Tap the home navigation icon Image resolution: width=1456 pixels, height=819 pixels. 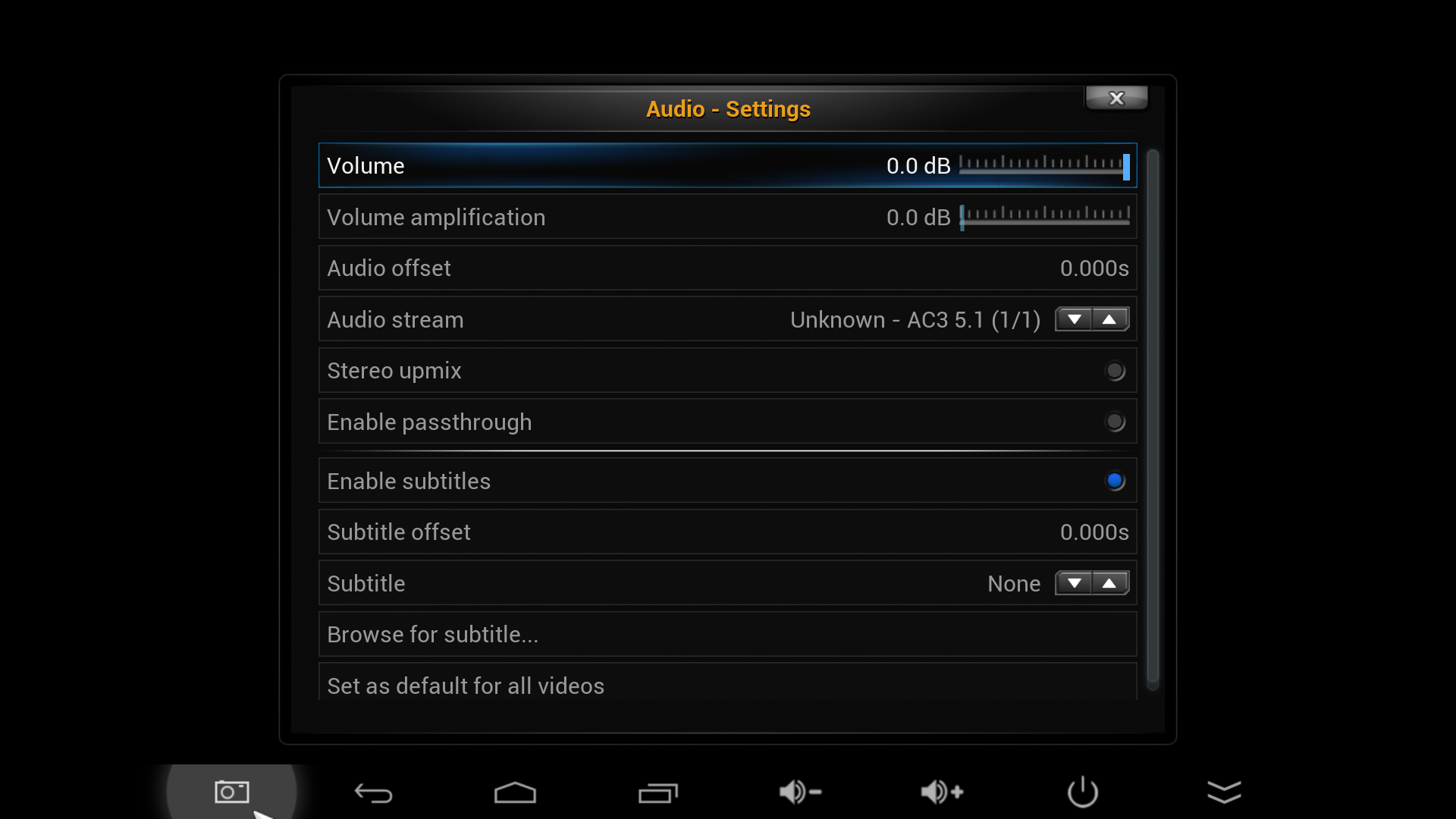coord(515,792)
